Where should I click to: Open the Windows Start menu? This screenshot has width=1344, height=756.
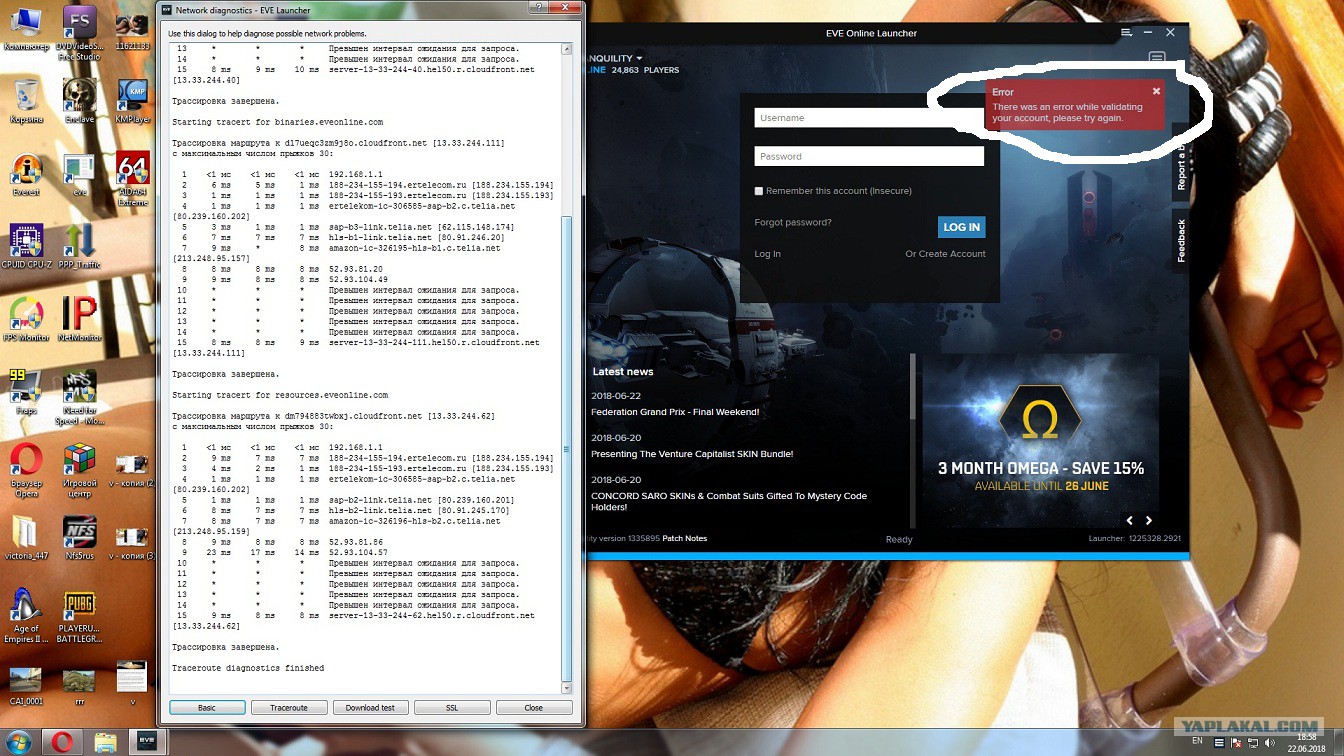(x=19, y=742)
